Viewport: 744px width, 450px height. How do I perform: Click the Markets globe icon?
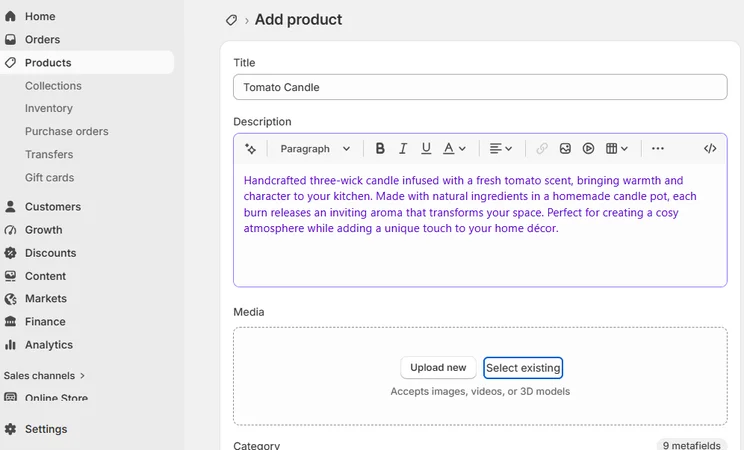(x=10, y=299)
